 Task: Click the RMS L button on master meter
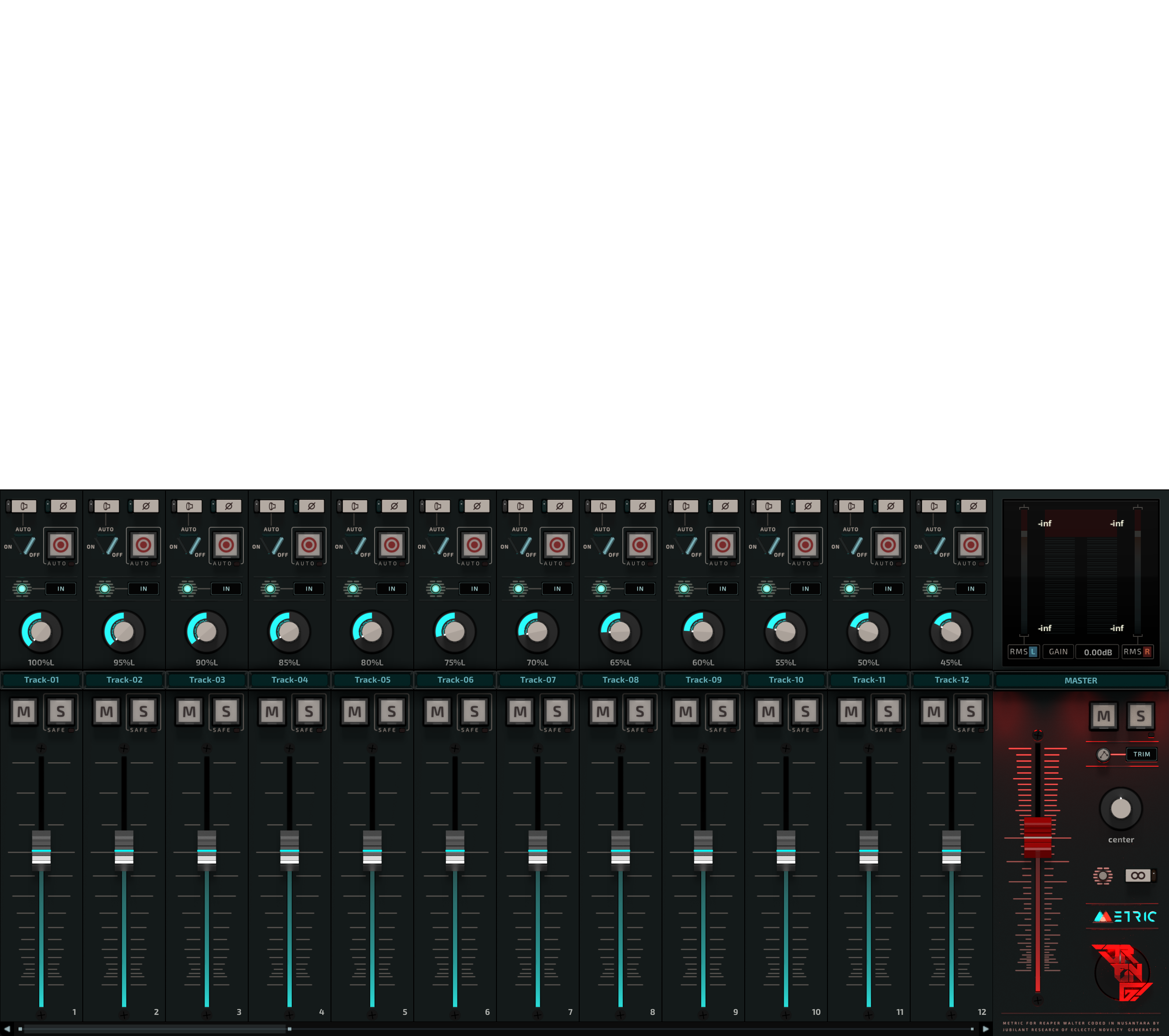[x=1024, y=652]
